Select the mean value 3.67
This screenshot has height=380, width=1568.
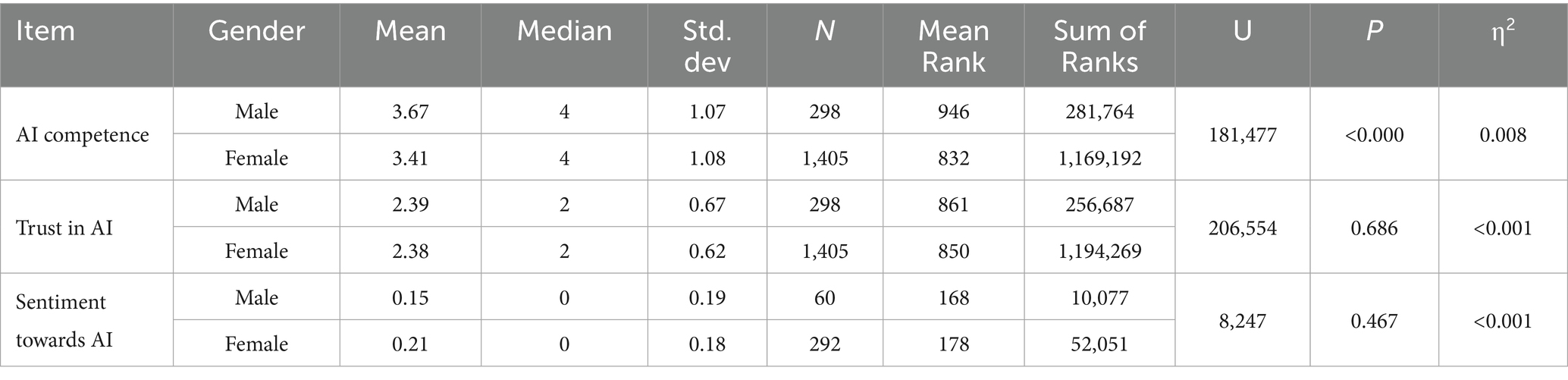[410, 111]
